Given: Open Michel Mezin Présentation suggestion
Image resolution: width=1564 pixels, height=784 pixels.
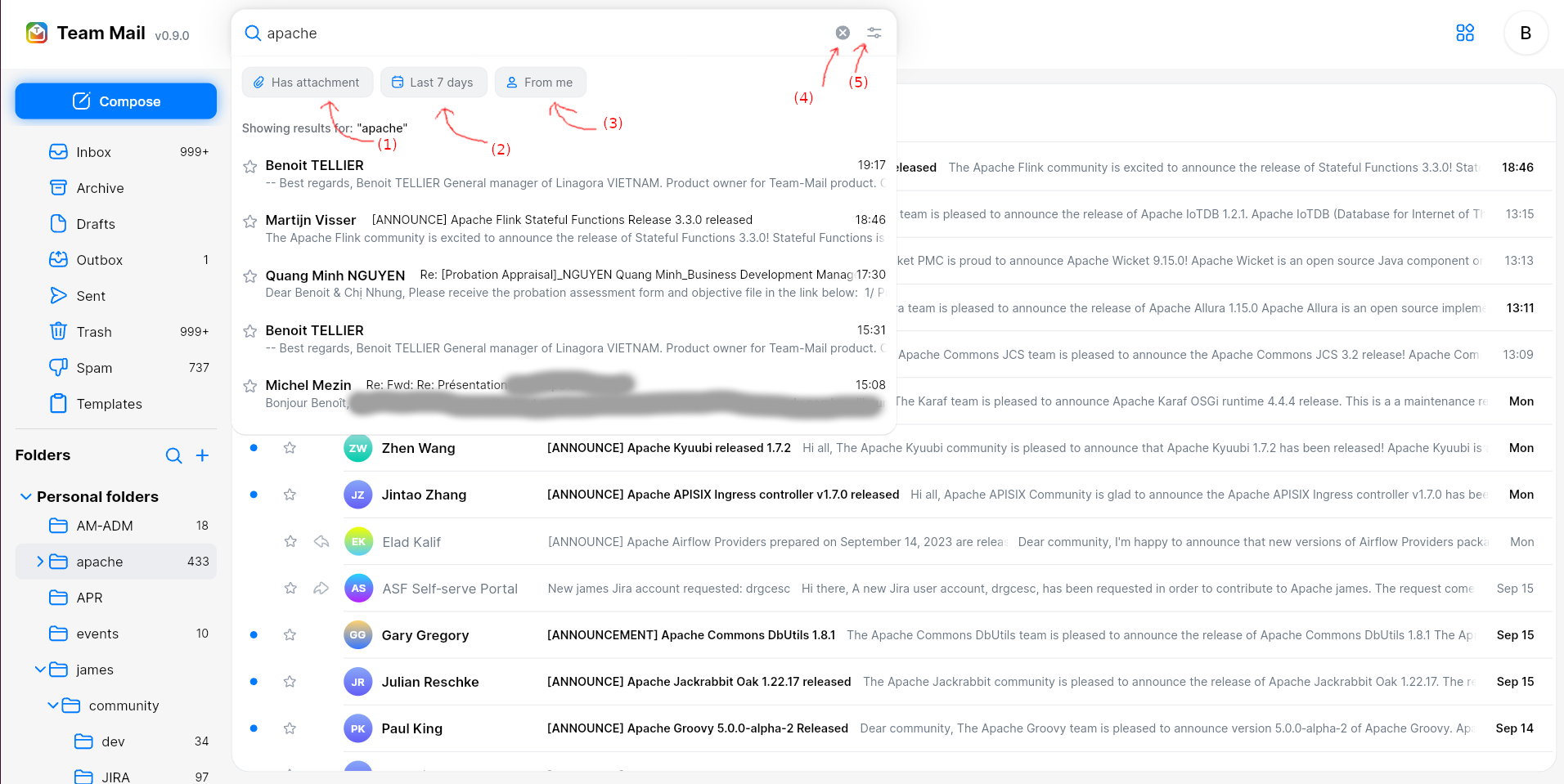Looking at the screenshot, I should click(x=564, y=393).
